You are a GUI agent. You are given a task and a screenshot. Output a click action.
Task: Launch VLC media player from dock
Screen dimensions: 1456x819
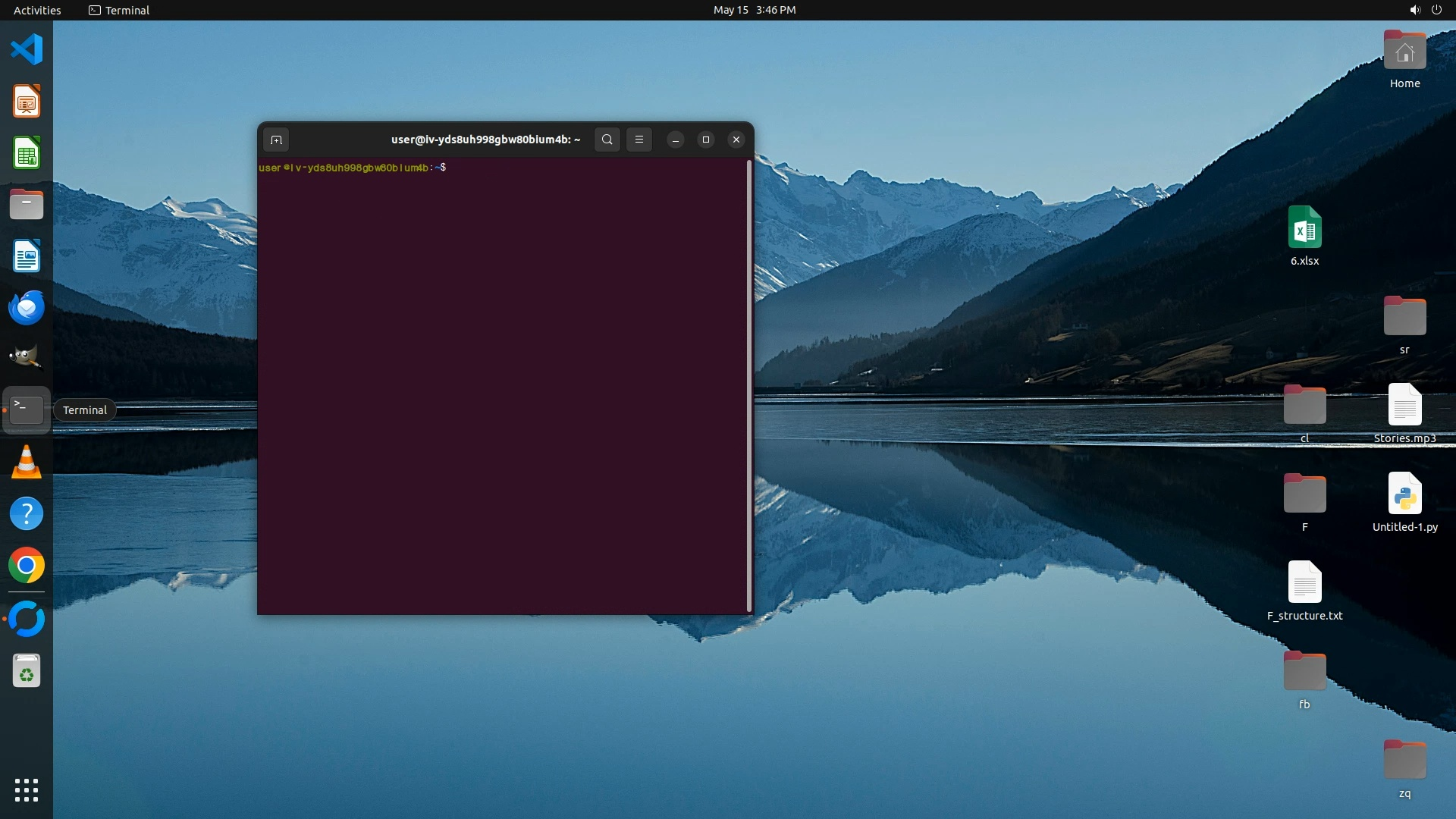click(x=27, y=462)
